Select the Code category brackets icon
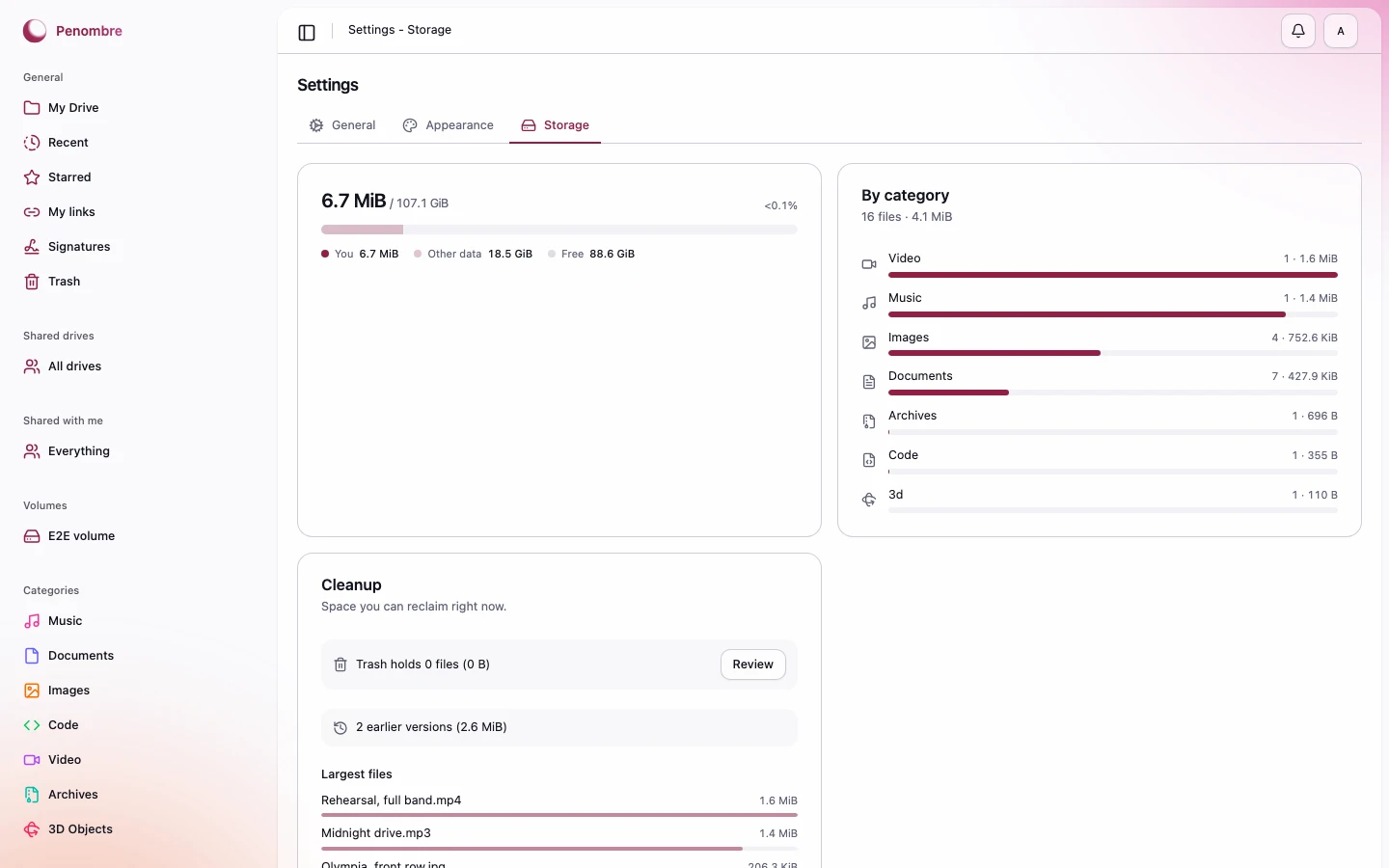Screen dimensions: 1389x868 click(32, 725)
